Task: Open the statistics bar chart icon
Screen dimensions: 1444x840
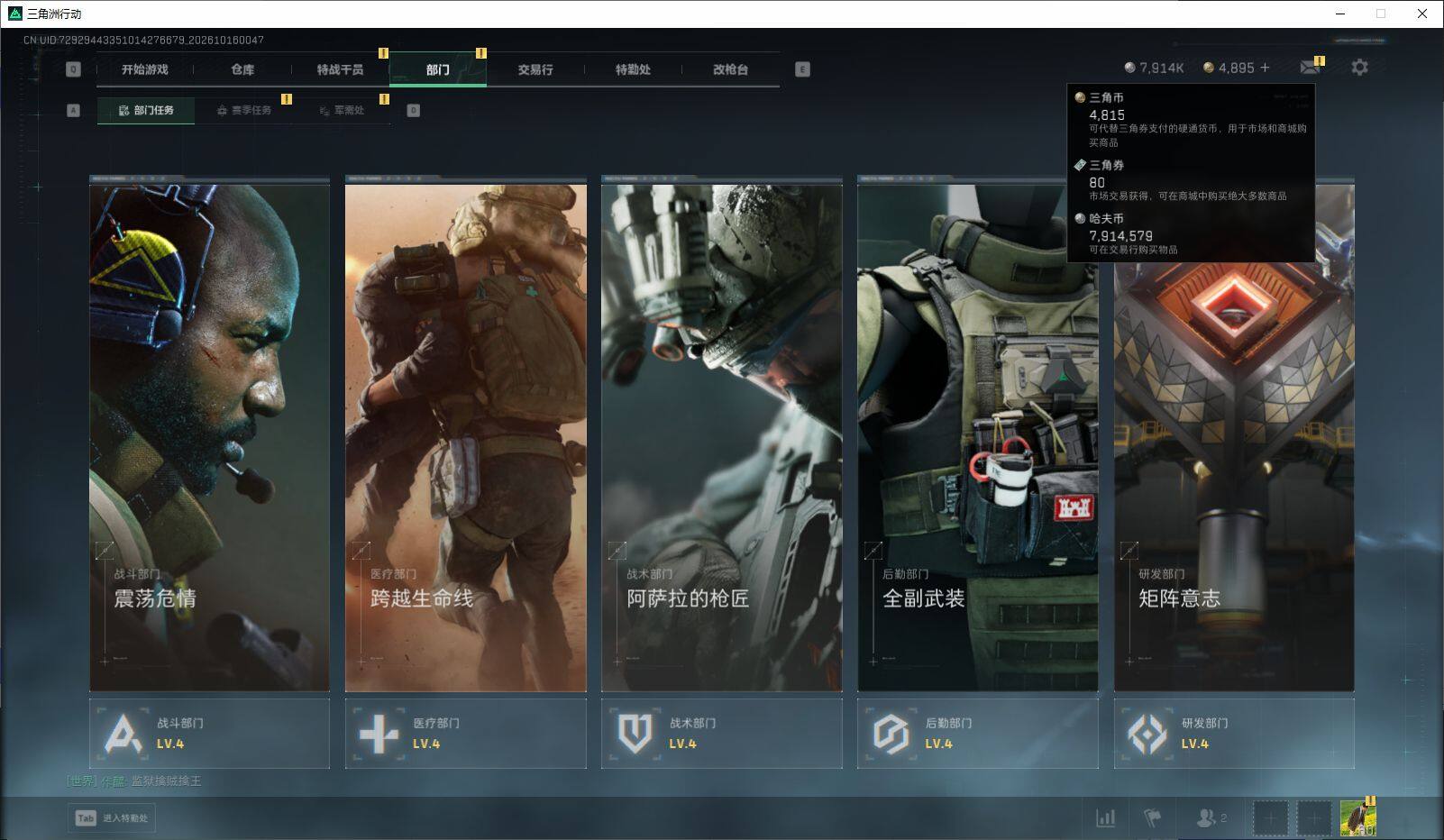Action: pyautogui.click(x=1105, y=818)
